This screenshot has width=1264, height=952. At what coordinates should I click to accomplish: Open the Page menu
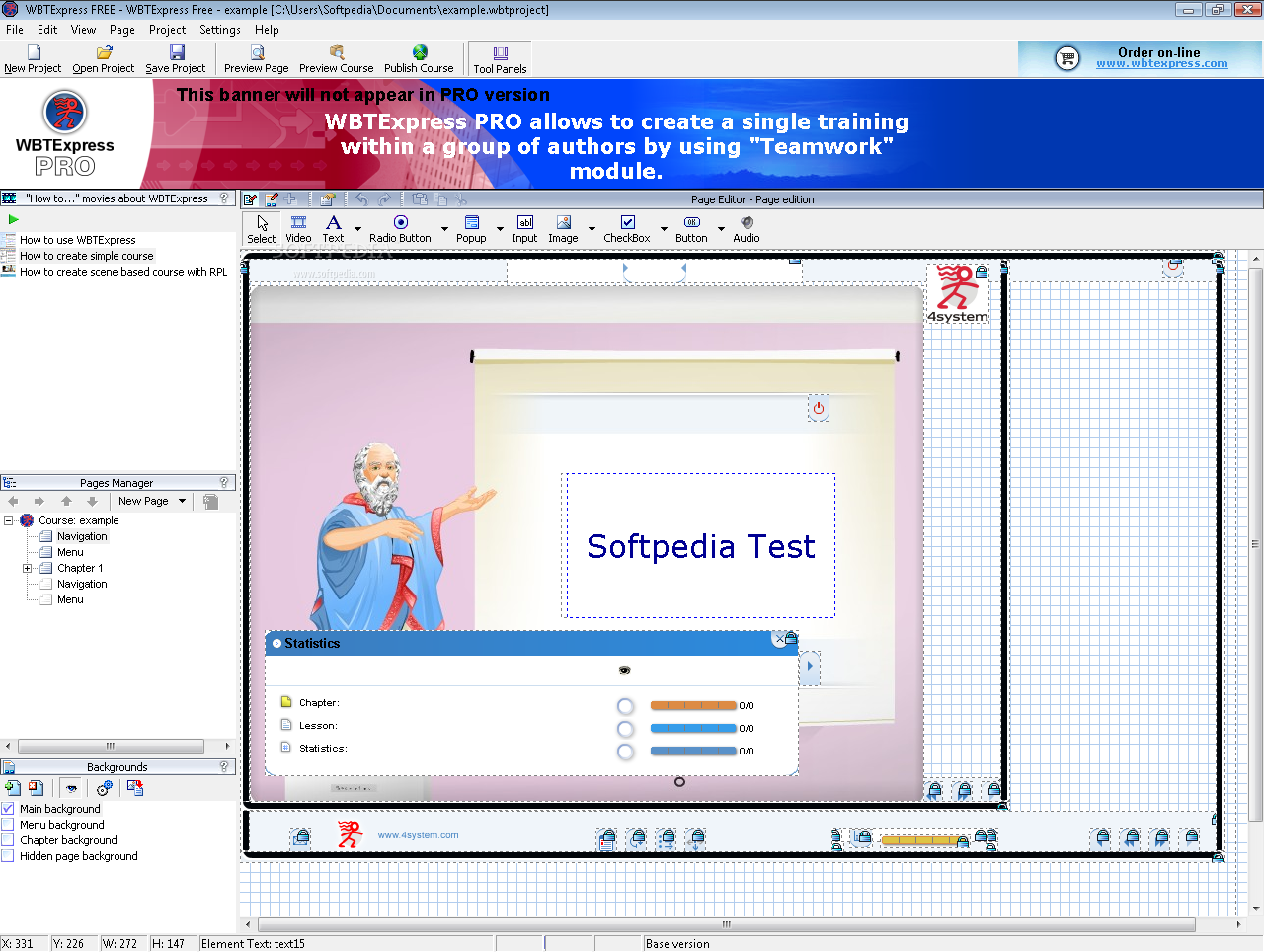pyautogui.click(x=122, y=30)
